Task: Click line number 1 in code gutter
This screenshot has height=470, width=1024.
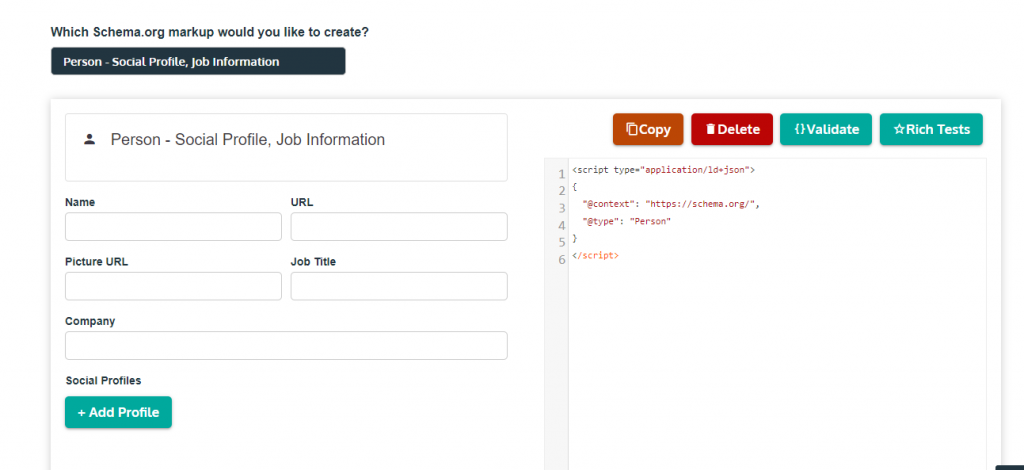Action: pyautogui.click(x=562, y=174)
